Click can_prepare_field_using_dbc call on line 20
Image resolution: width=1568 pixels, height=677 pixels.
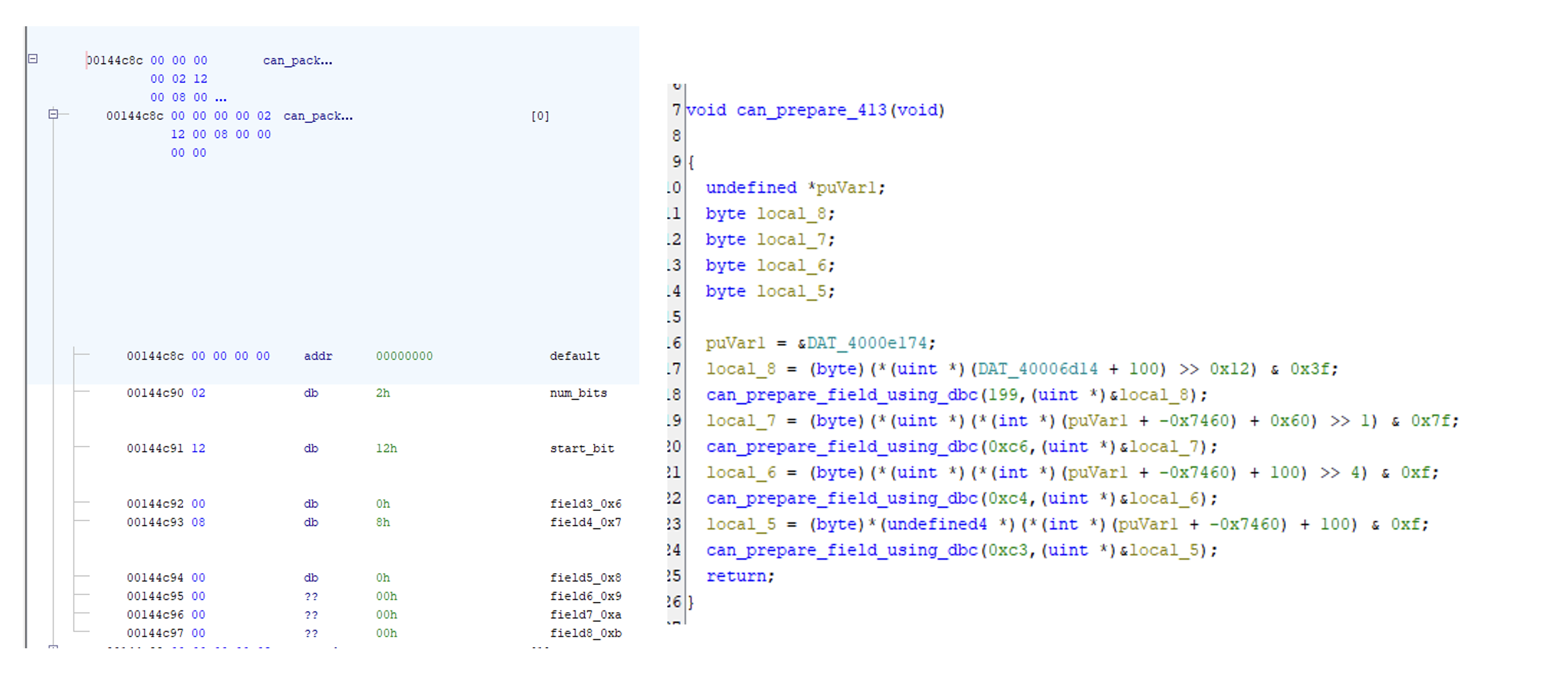pyautogui.click(x=842, y=447)
